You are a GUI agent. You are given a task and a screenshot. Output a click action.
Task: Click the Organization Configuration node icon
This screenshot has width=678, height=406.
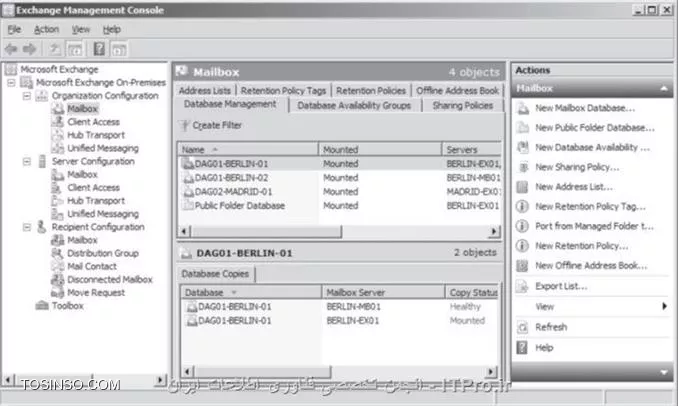(42, 96)
